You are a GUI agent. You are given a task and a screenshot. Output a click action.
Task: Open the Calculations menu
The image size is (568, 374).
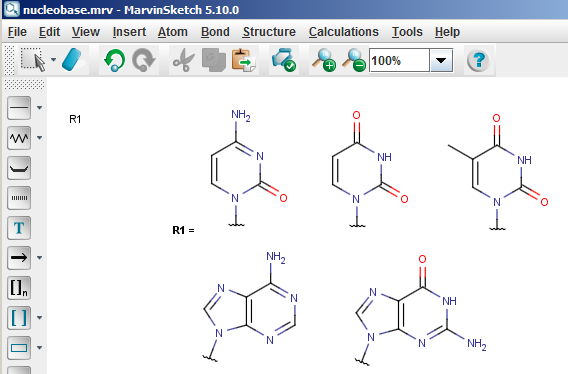pos(343,32)
